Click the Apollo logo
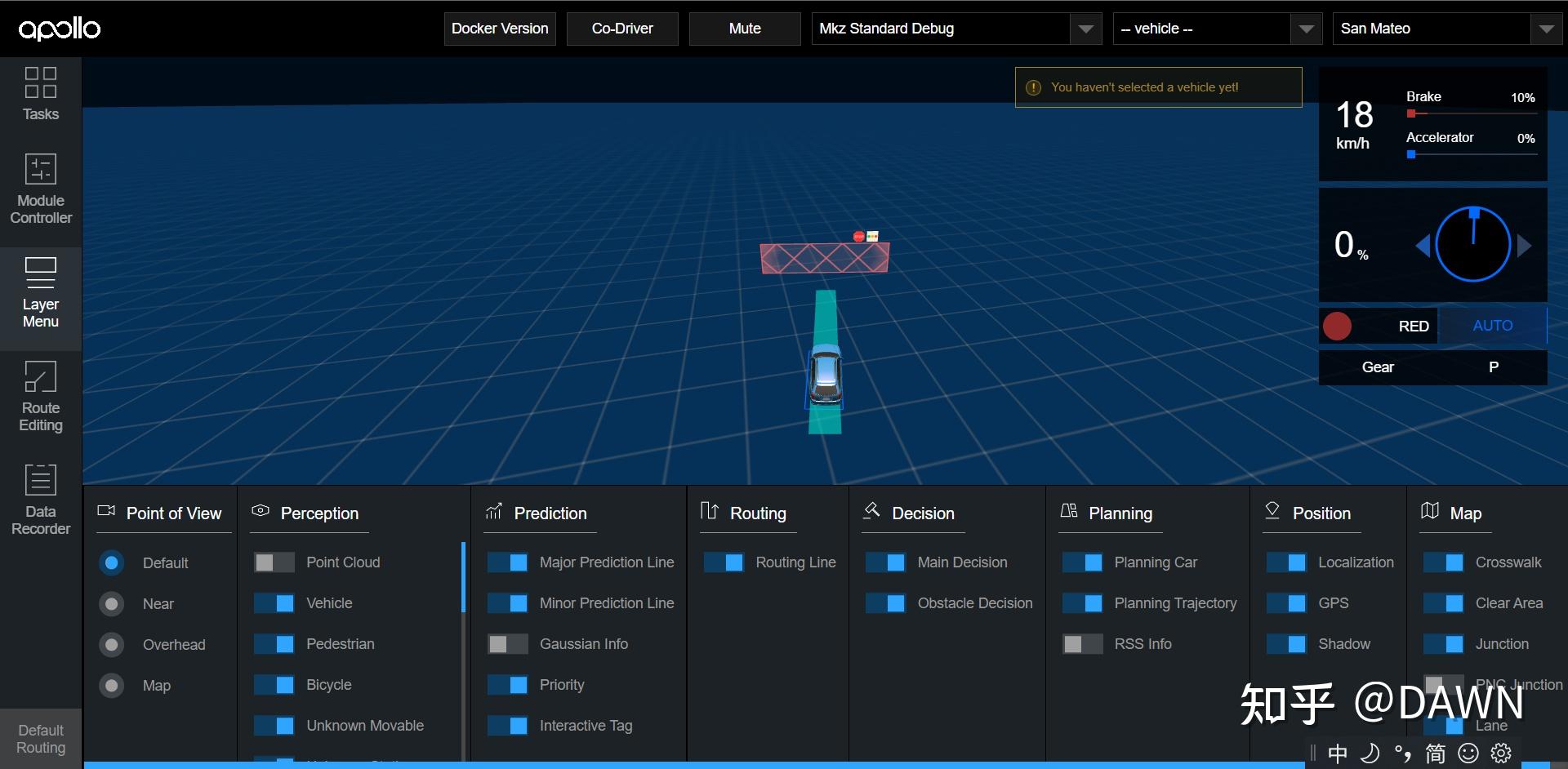 click(60, 29)
